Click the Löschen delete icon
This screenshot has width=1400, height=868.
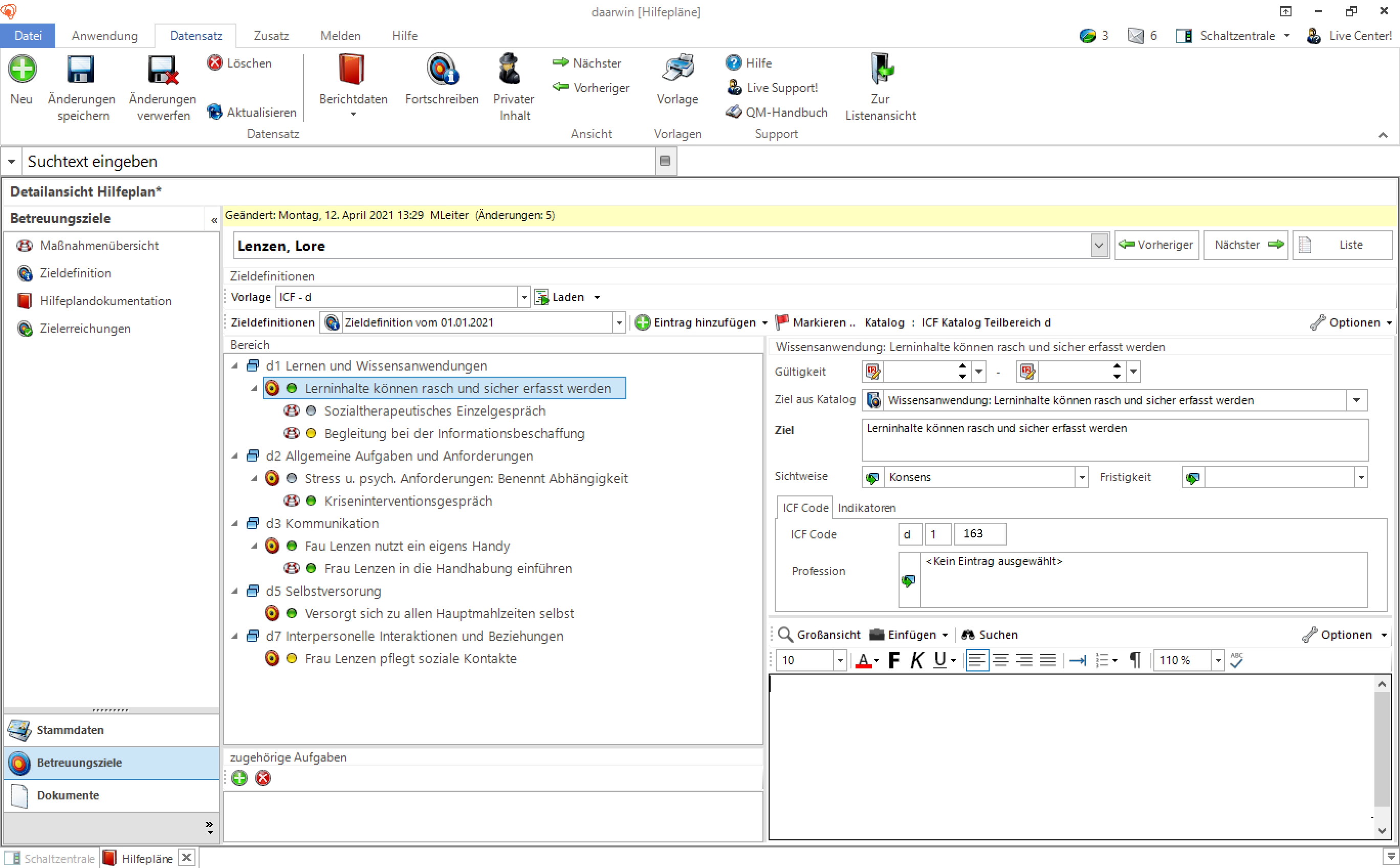pyautogui.click(x=215, y=62)
